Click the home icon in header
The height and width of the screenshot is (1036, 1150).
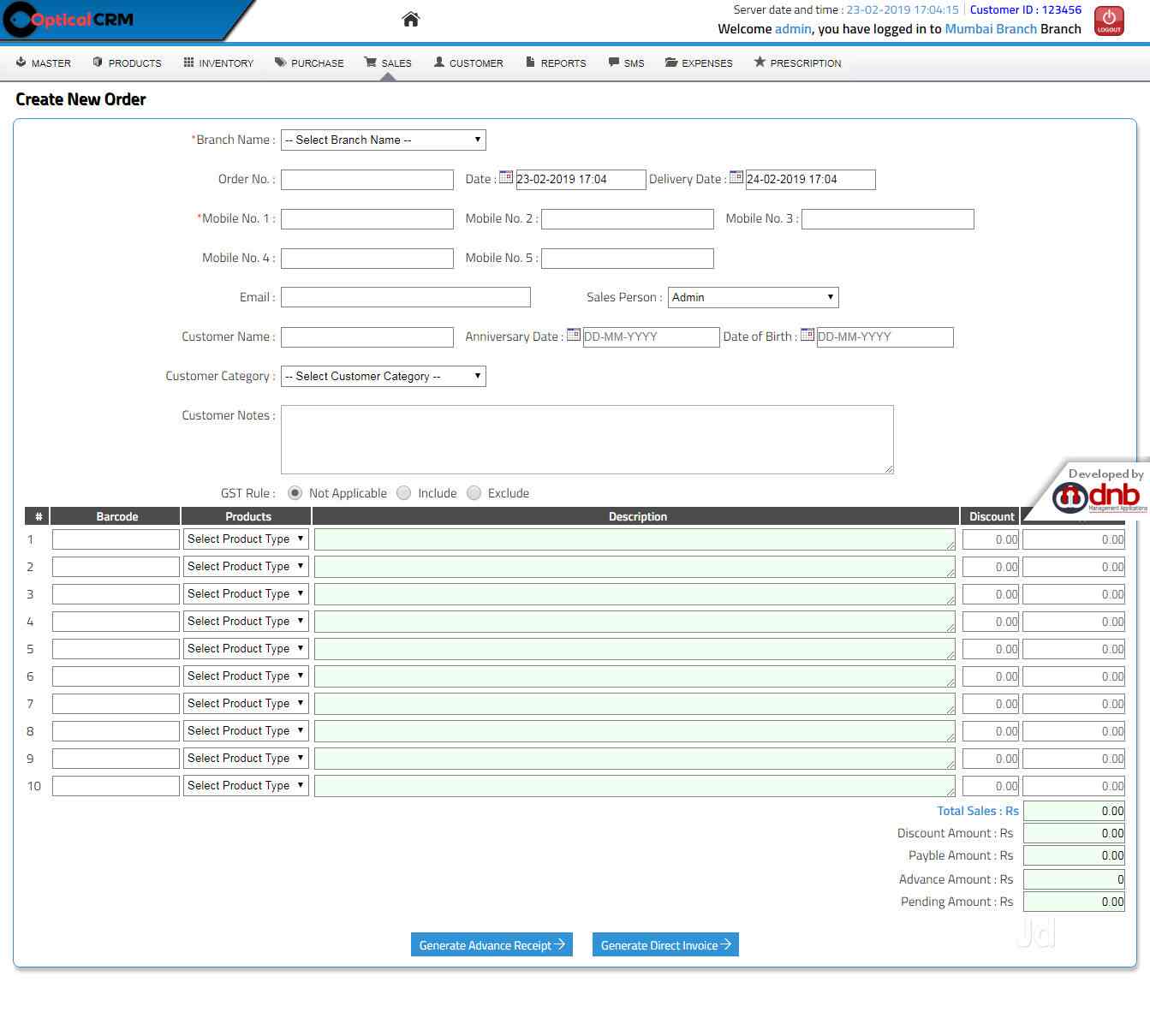pyautogui.click(x=411, y=19)
